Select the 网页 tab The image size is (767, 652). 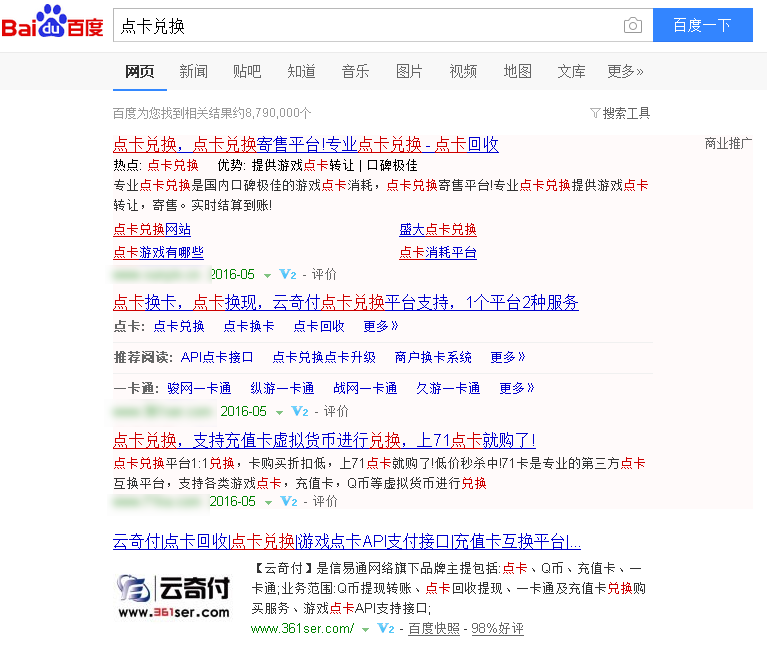pos(140,71)
